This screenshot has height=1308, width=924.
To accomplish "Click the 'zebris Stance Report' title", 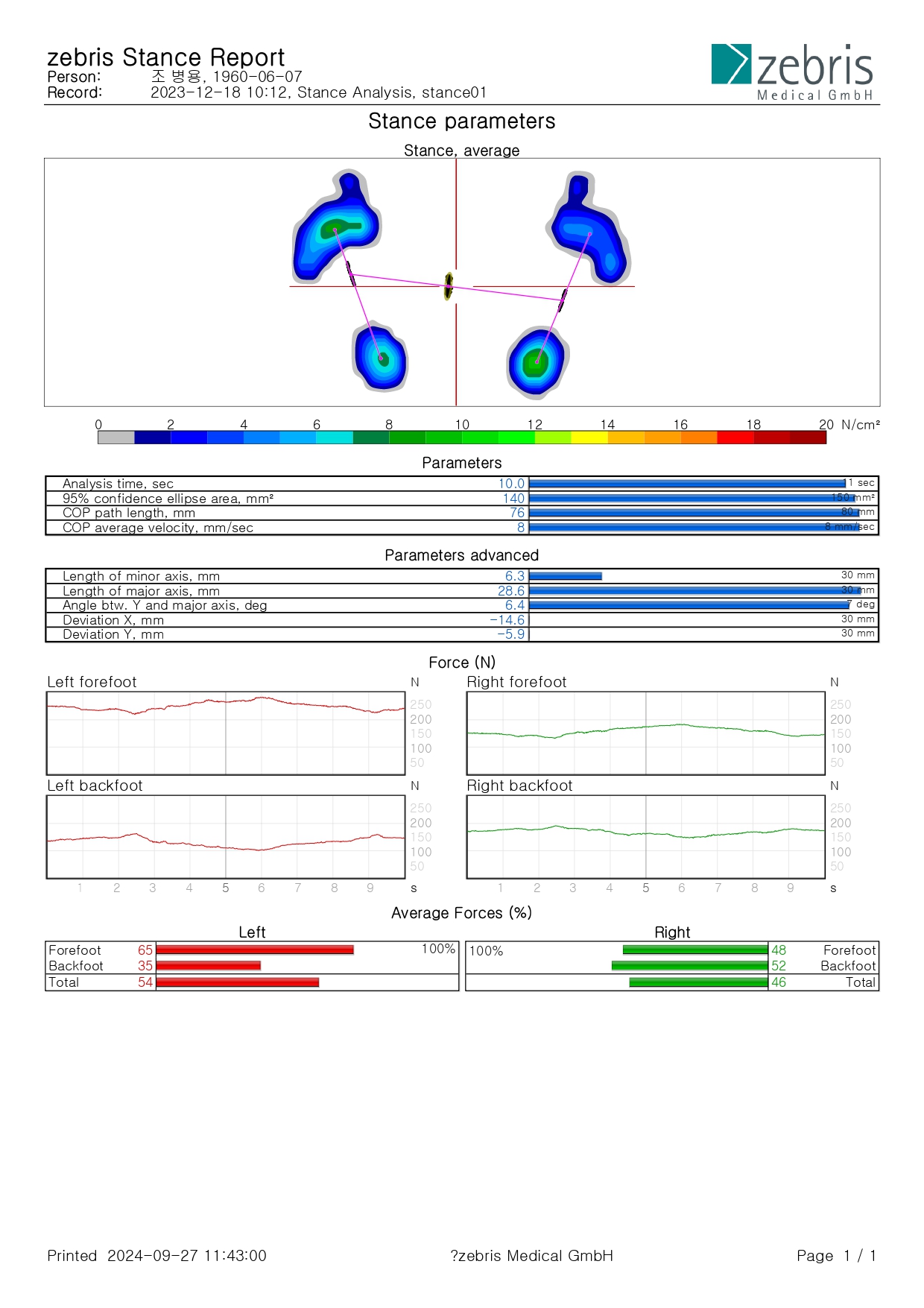I will click(165, 57).
